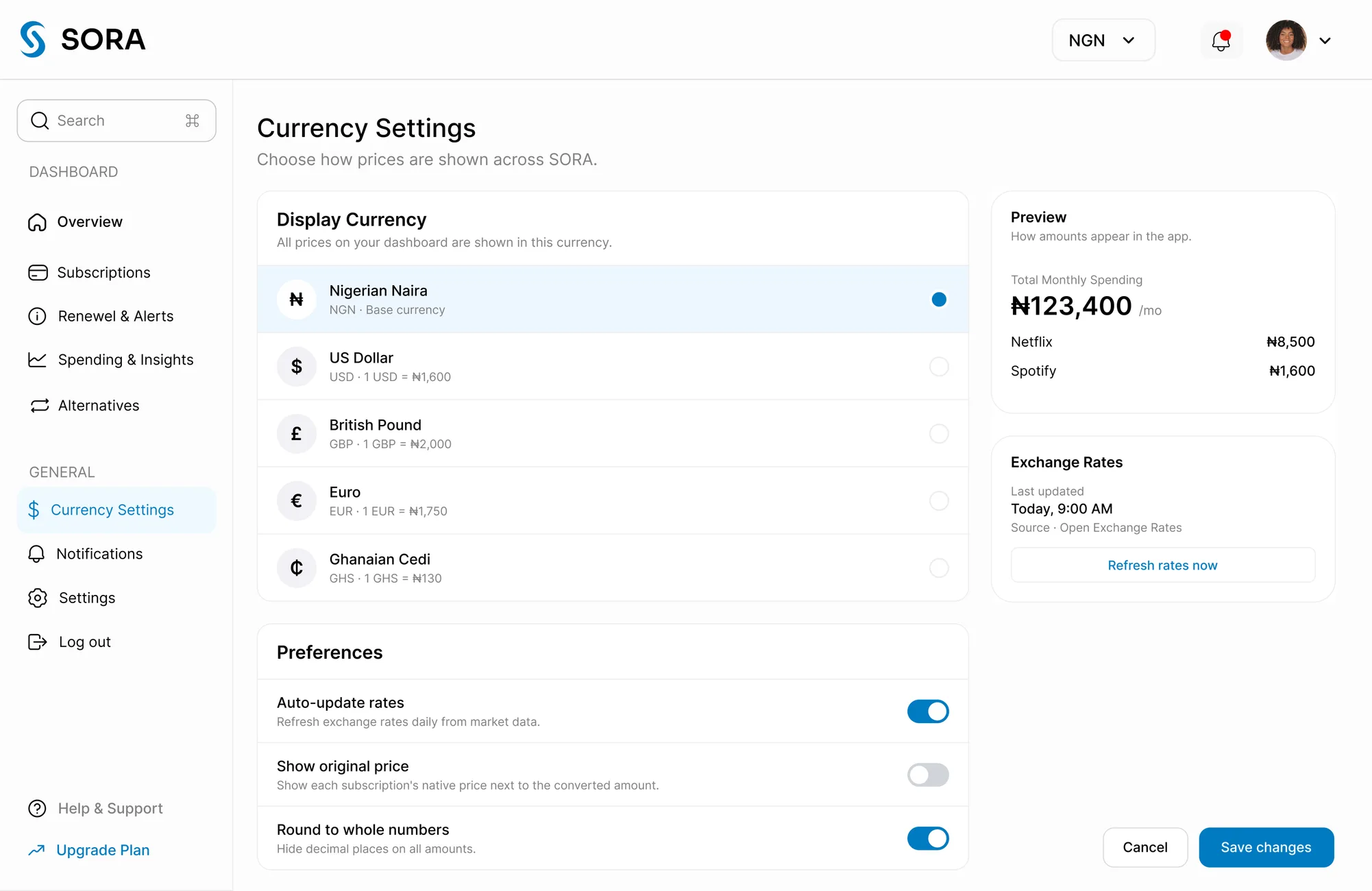Click the Subscriptions card icon
The width and height of the screenshot is (1372, 891).
38,273
